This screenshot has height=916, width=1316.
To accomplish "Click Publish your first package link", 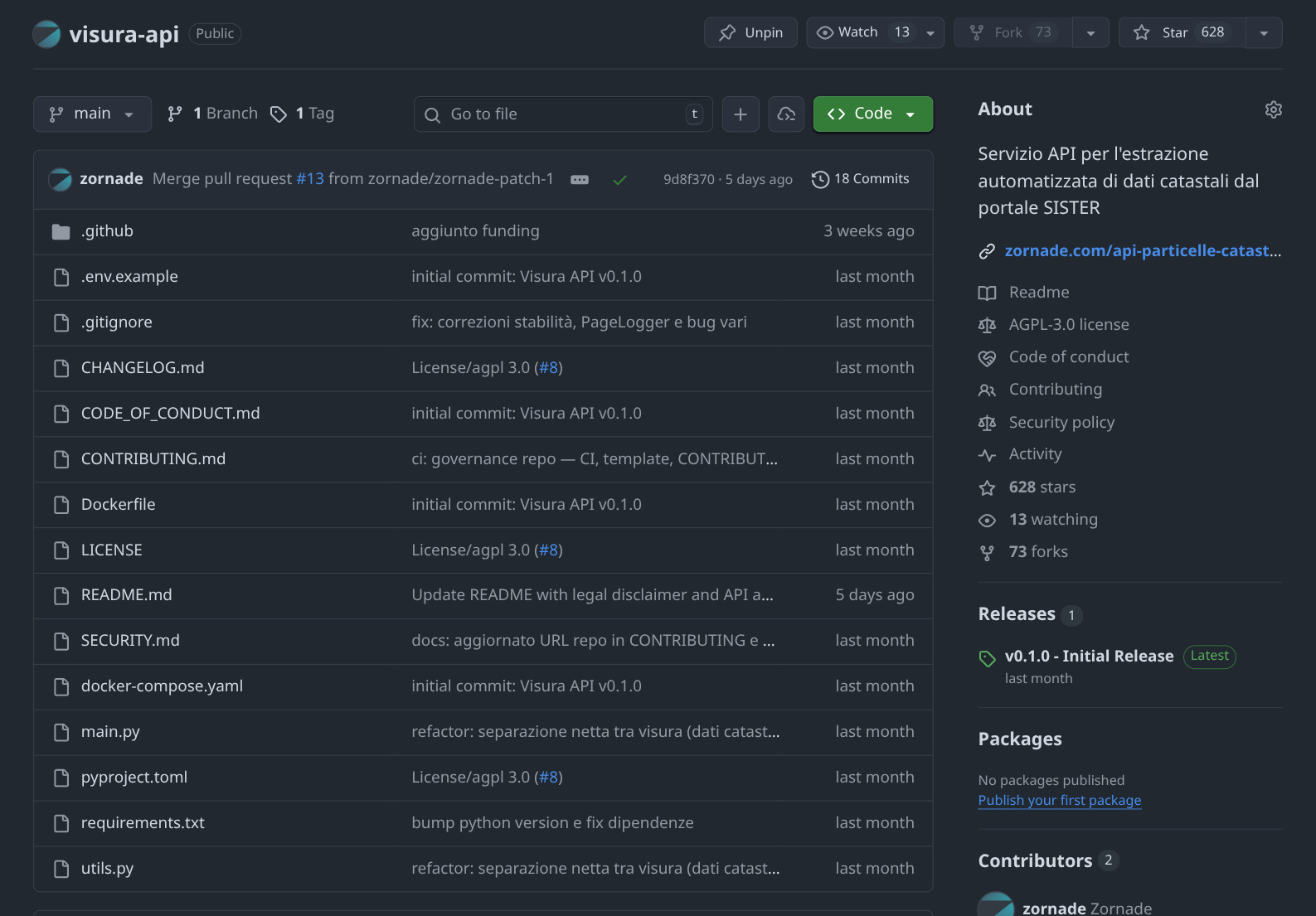I will click(x=1060, y=801).
